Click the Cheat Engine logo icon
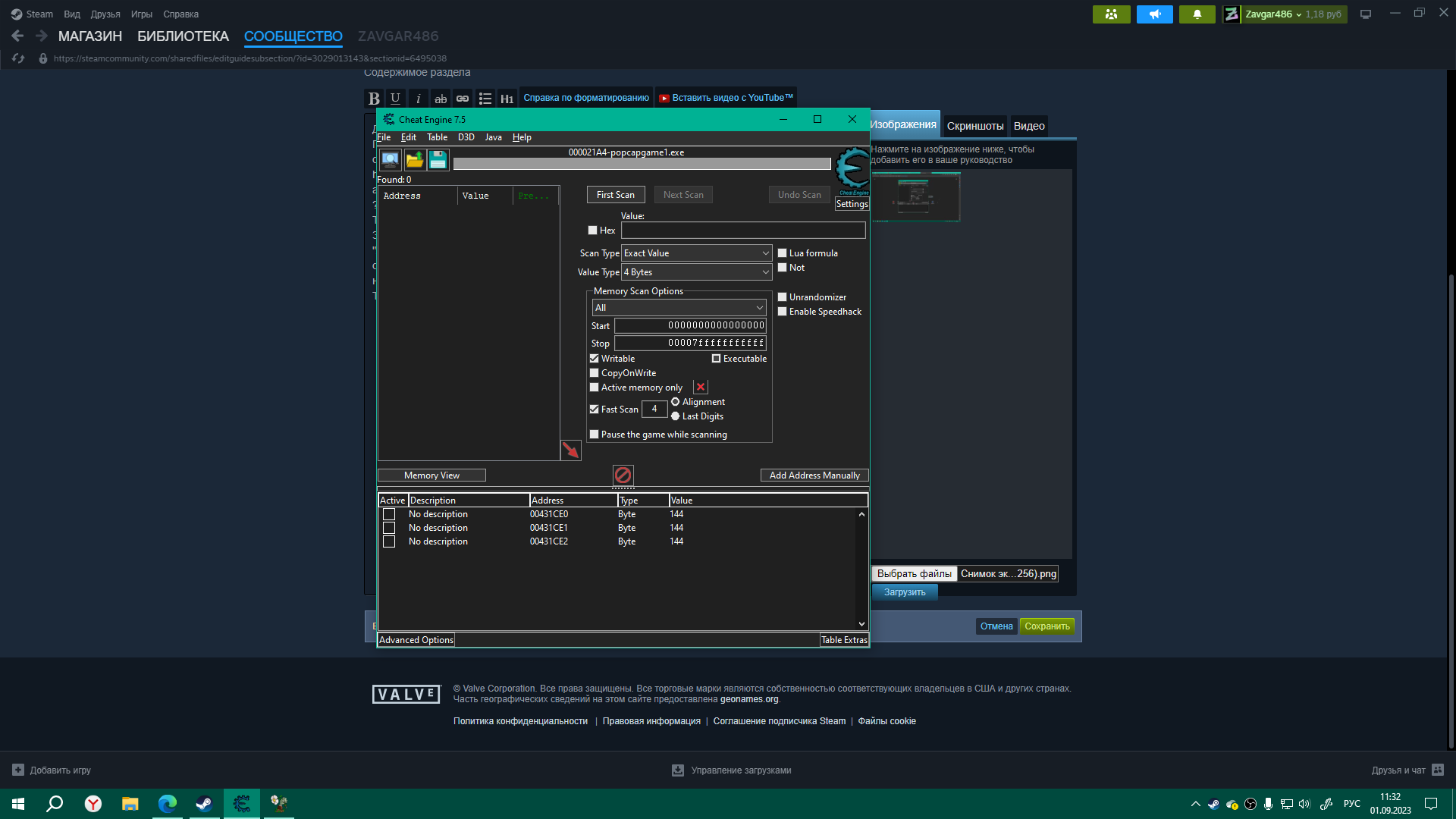Screen dimensions: 1456x819 coord(852,168)
